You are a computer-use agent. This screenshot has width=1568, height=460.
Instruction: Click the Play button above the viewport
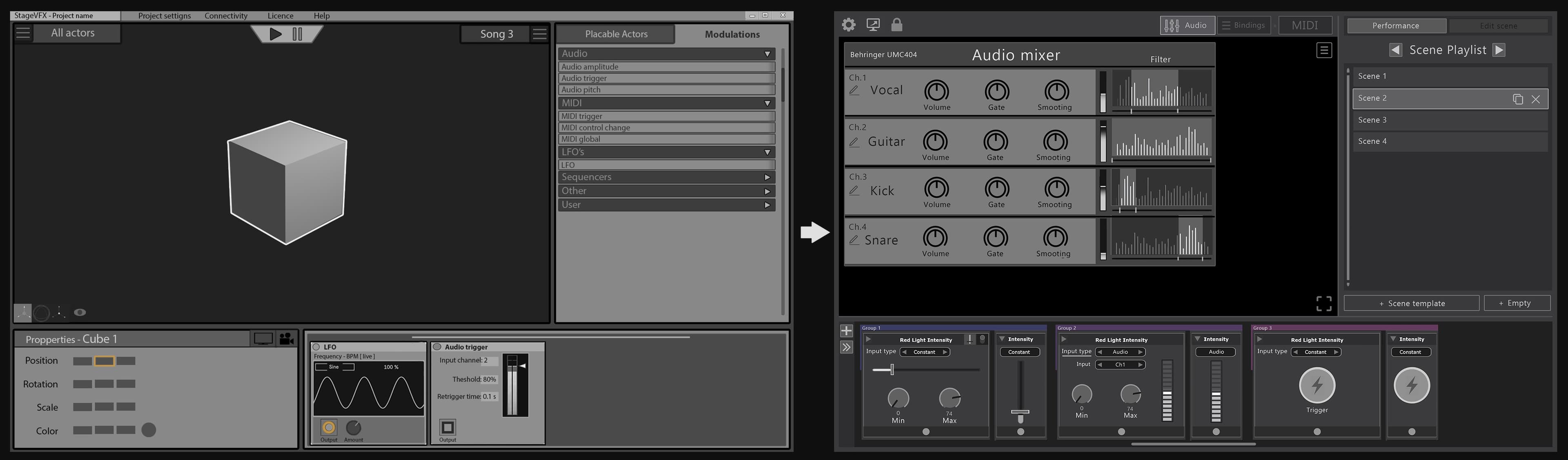[276, 34]
